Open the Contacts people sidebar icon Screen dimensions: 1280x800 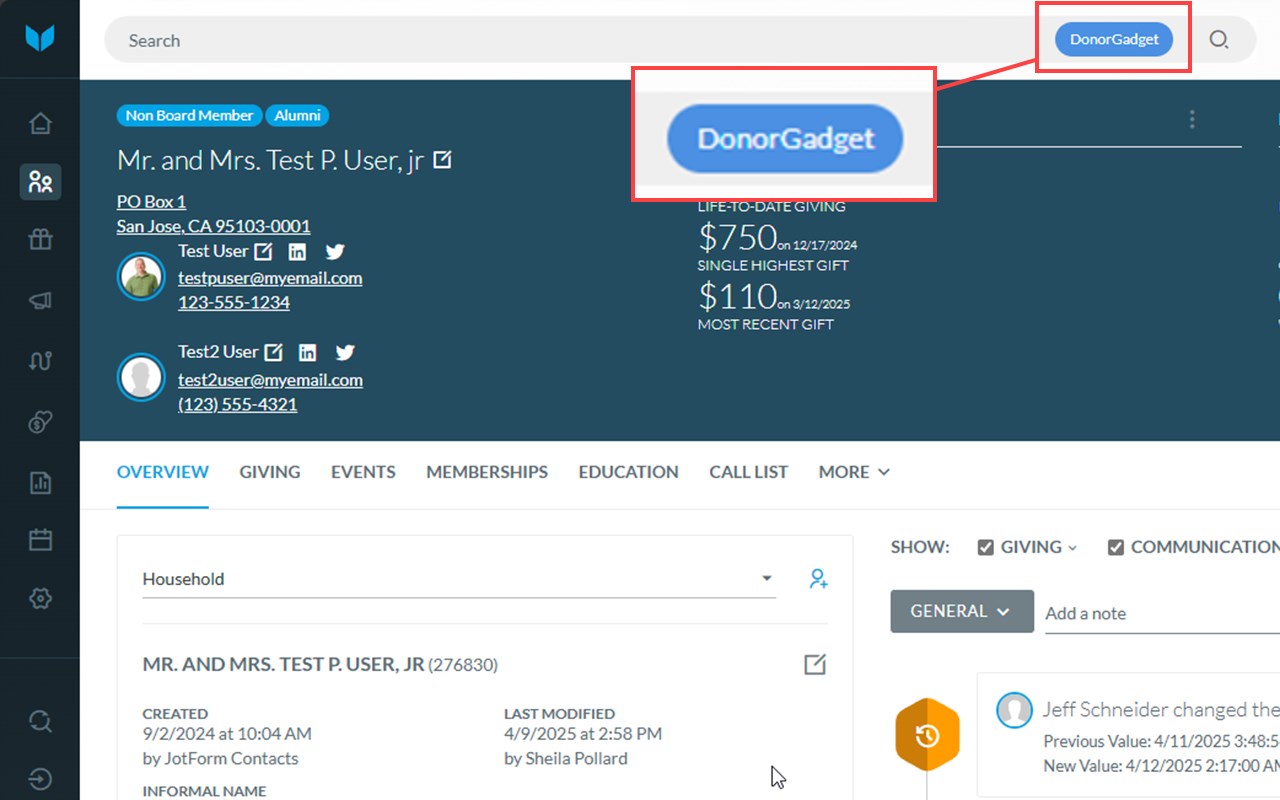tap(40, 182)
